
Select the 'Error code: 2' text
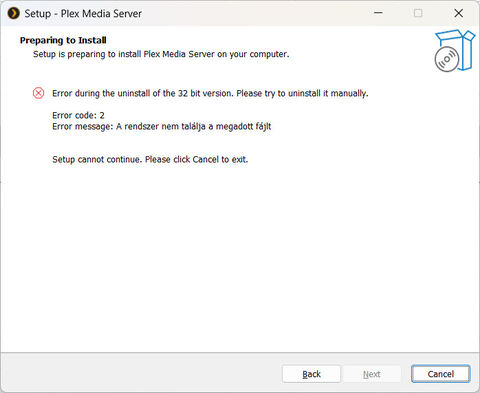click(78, 115)
